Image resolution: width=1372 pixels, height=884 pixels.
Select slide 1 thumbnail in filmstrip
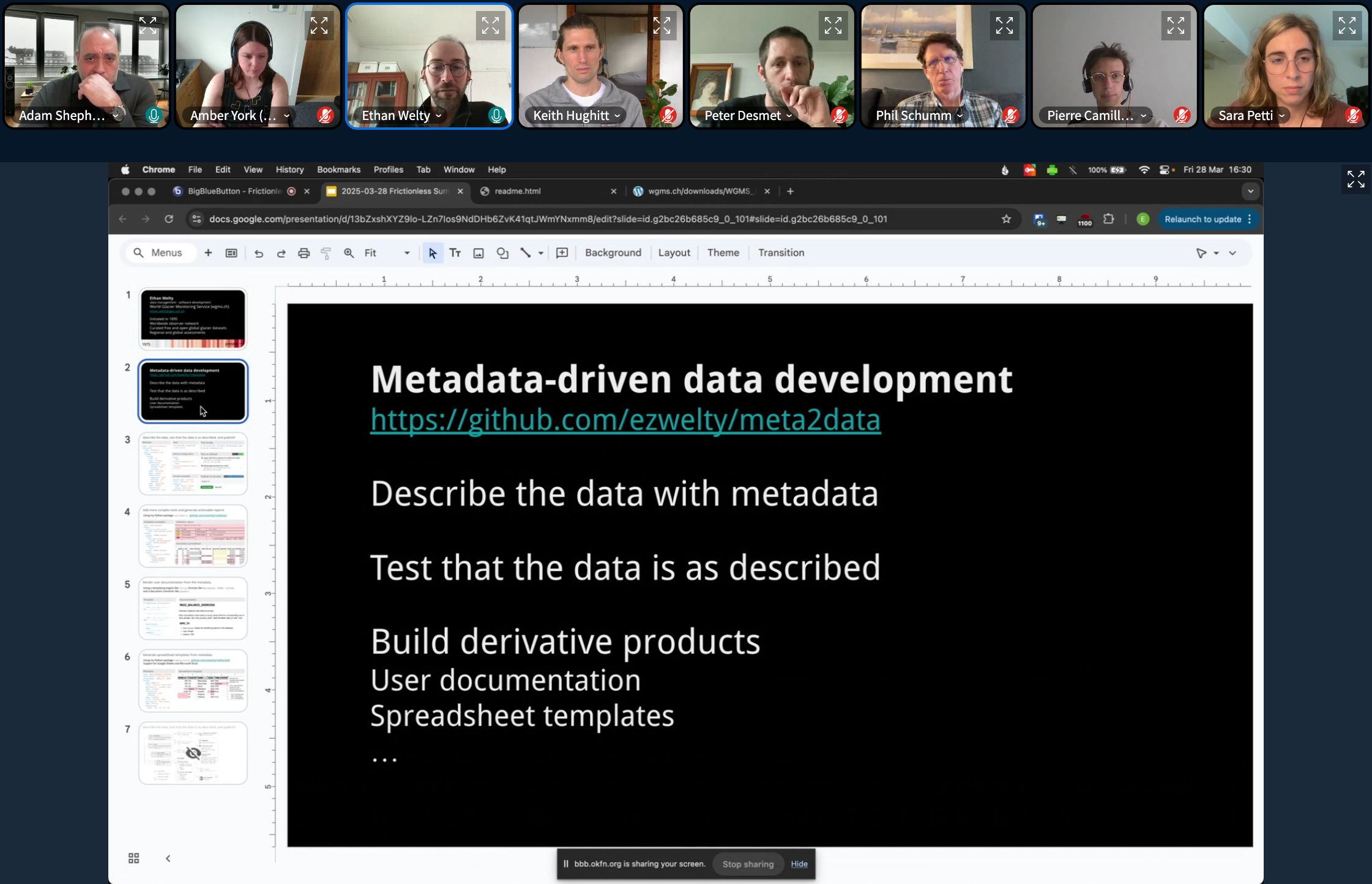pyautogui.click(x=193, y=319)
